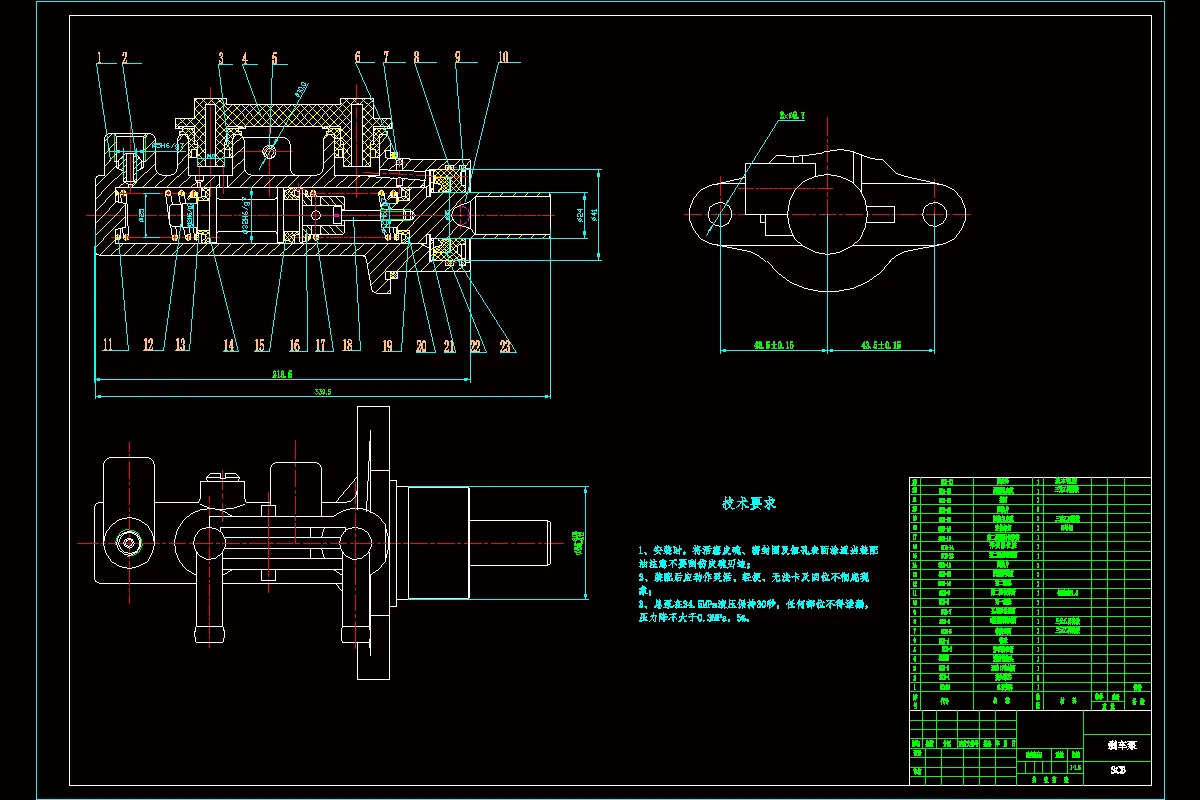Click part callout number 18
Screen dimensions: 1200x800
point(348,345)
